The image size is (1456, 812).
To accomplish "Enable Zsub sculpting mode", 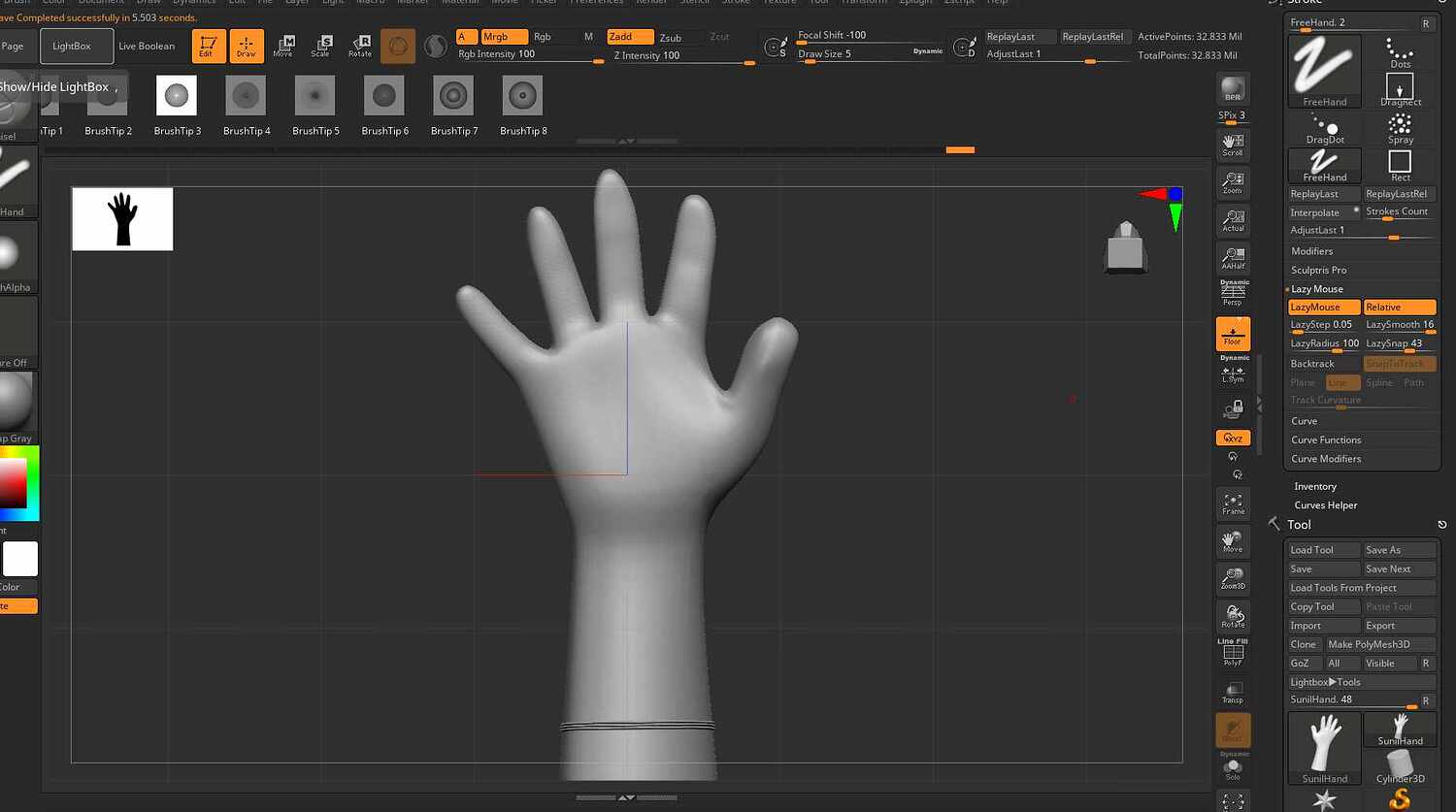I will click(670, 38).
